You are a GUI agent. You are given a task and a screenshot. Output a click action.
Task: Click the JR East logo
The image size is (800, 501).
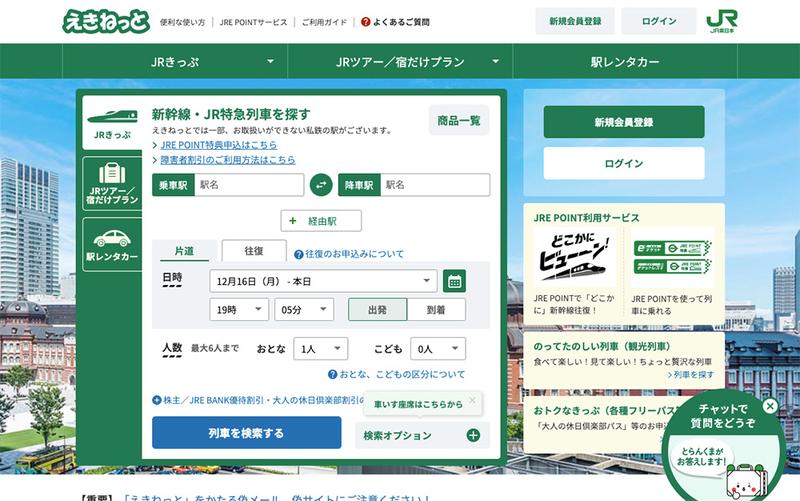click(721, 21)
